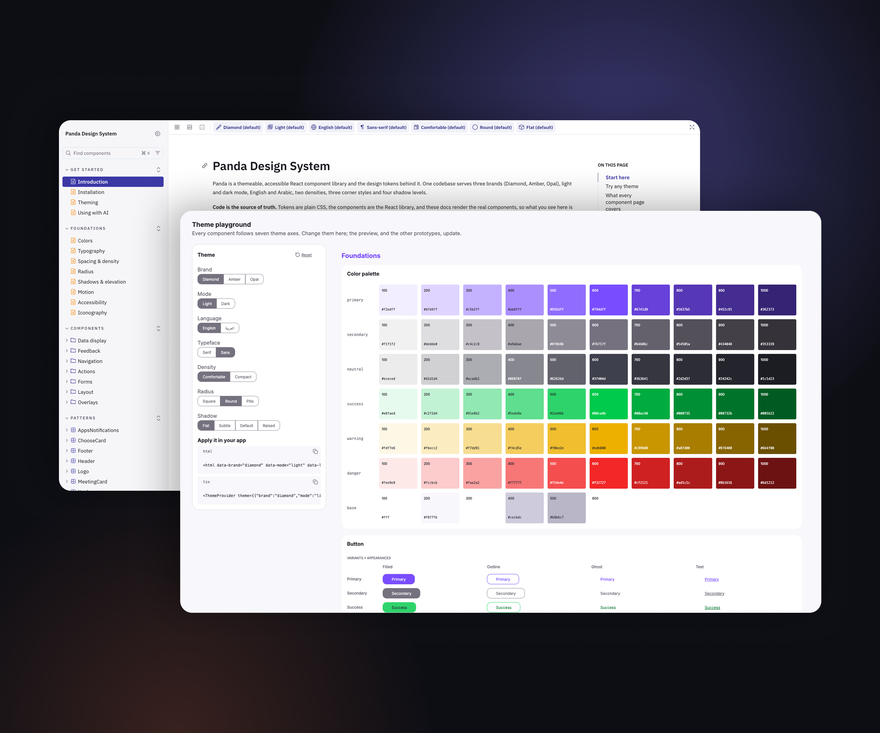Open the Theming page
The height and width of the screenshot is (733, 880).
click(88, 202)
